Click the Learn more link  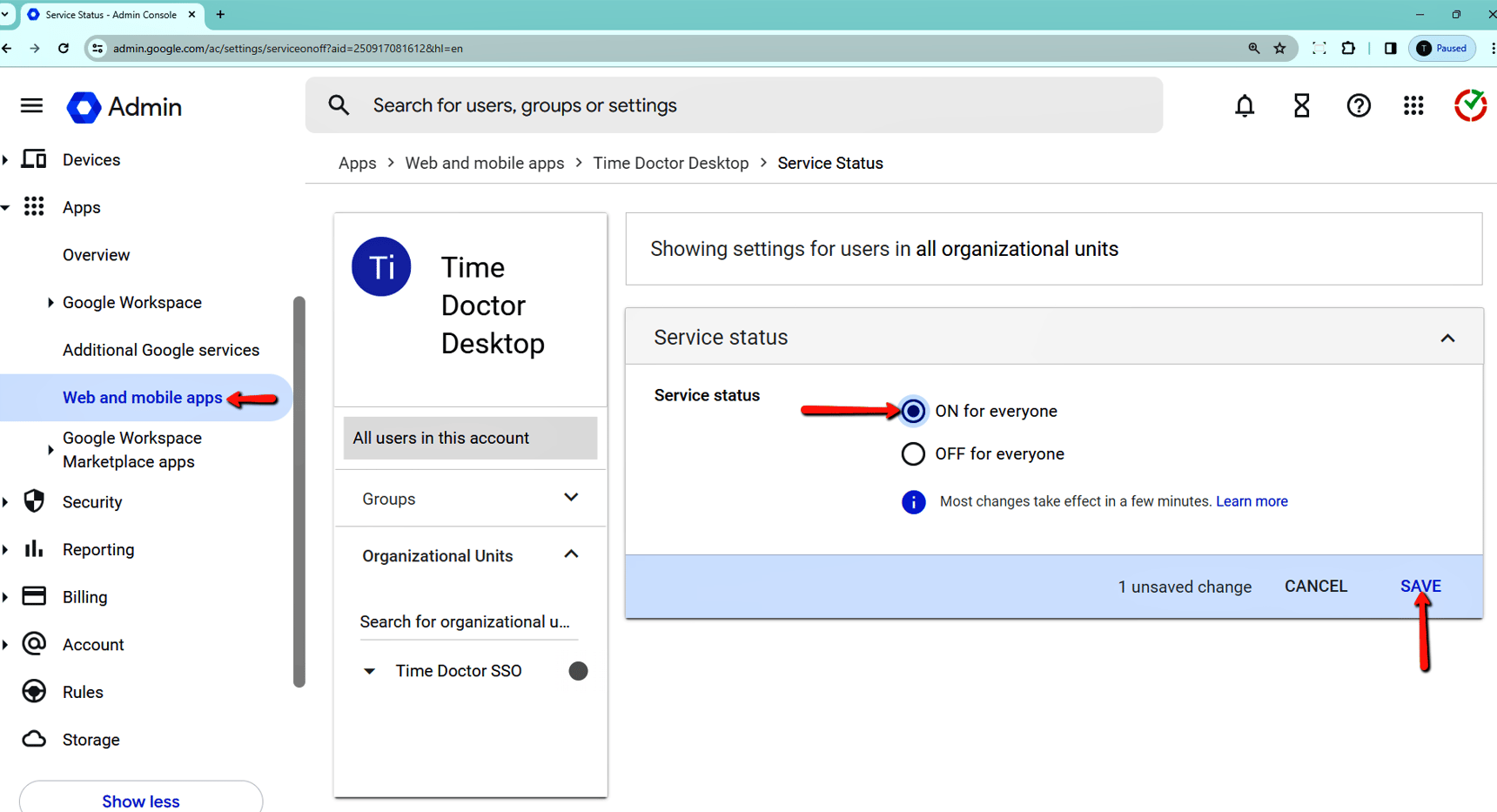coord(1252,501)
